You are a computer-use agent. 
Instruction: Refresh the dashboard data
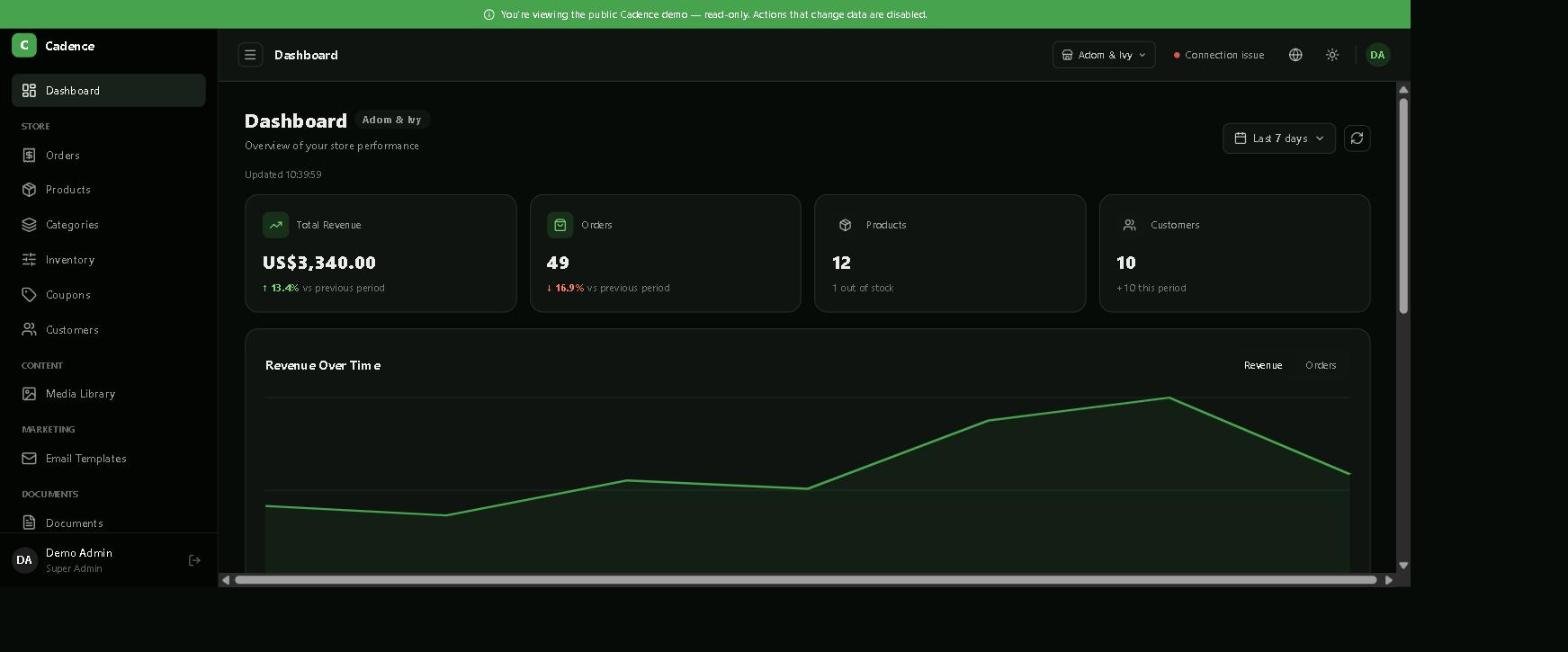tap(1357, 138)
